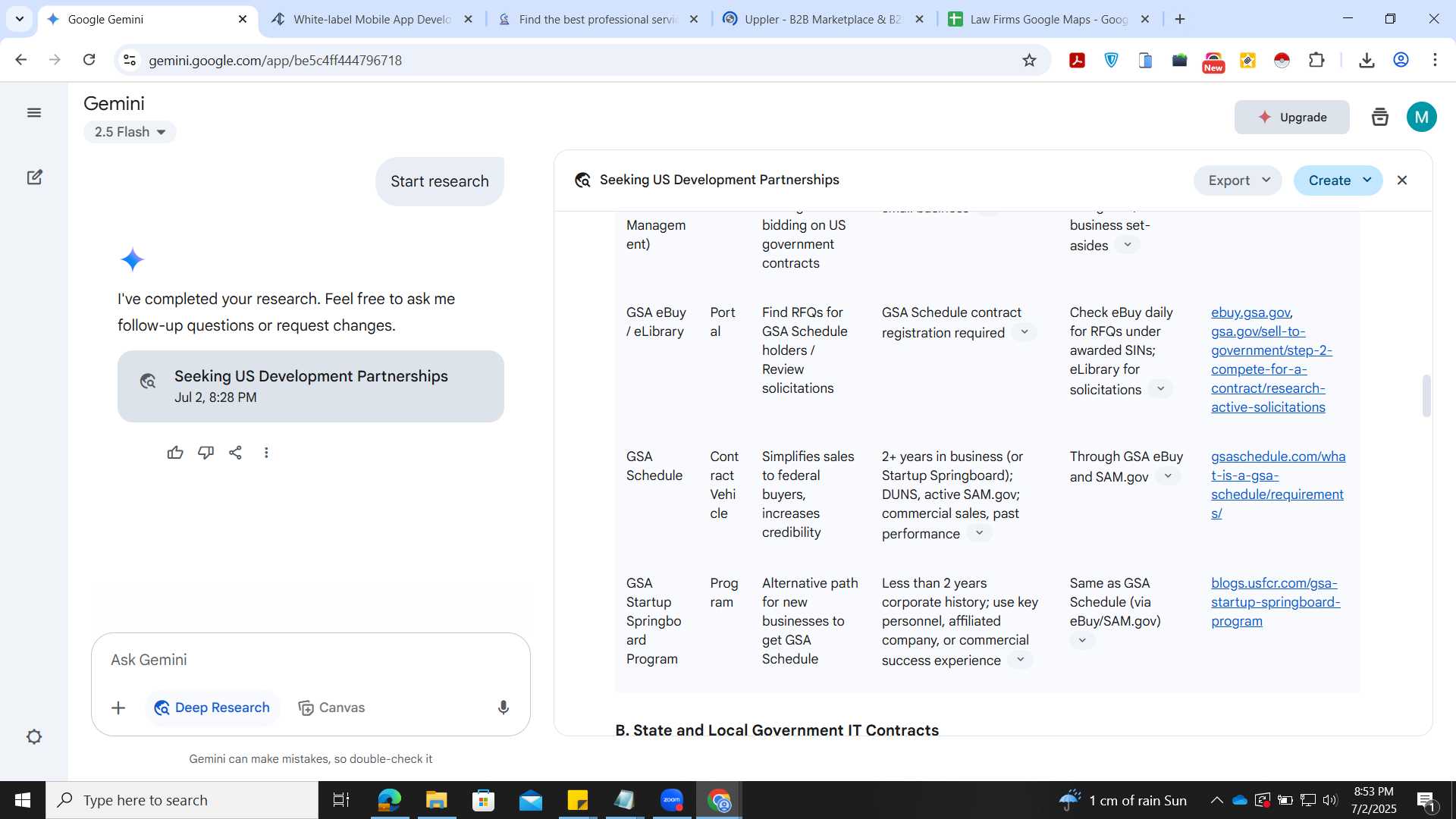Screen dimensions: 1456x819
Task: Select the Google Gemini tab
Action: click(x=147, y=19)
